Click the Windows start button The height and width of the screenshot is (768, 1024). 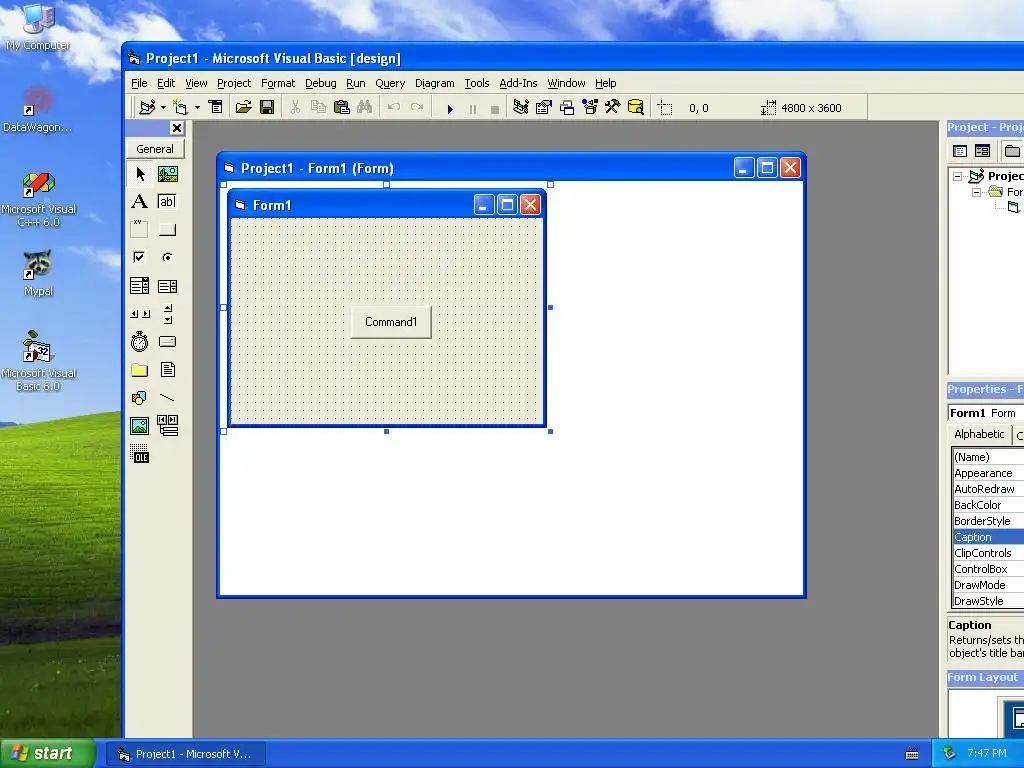click(x=47, y=754)
